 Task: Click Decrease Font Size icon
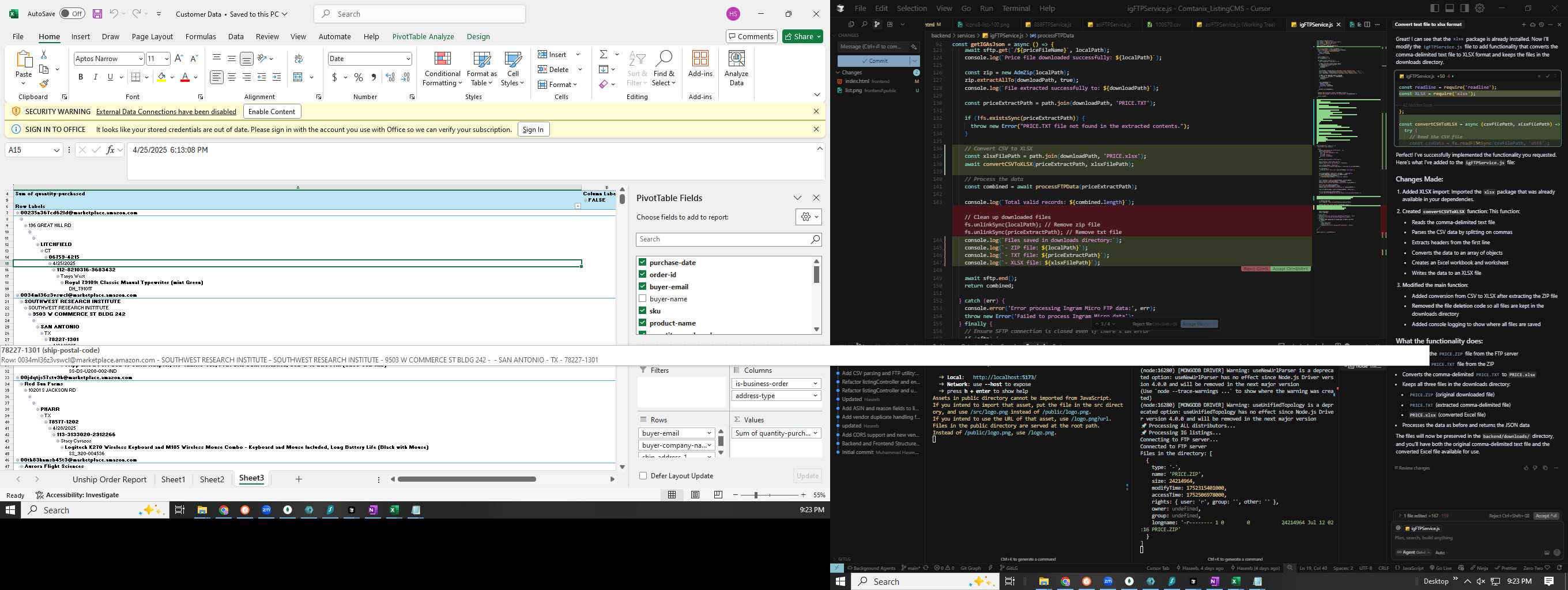[x=194, y=58]
